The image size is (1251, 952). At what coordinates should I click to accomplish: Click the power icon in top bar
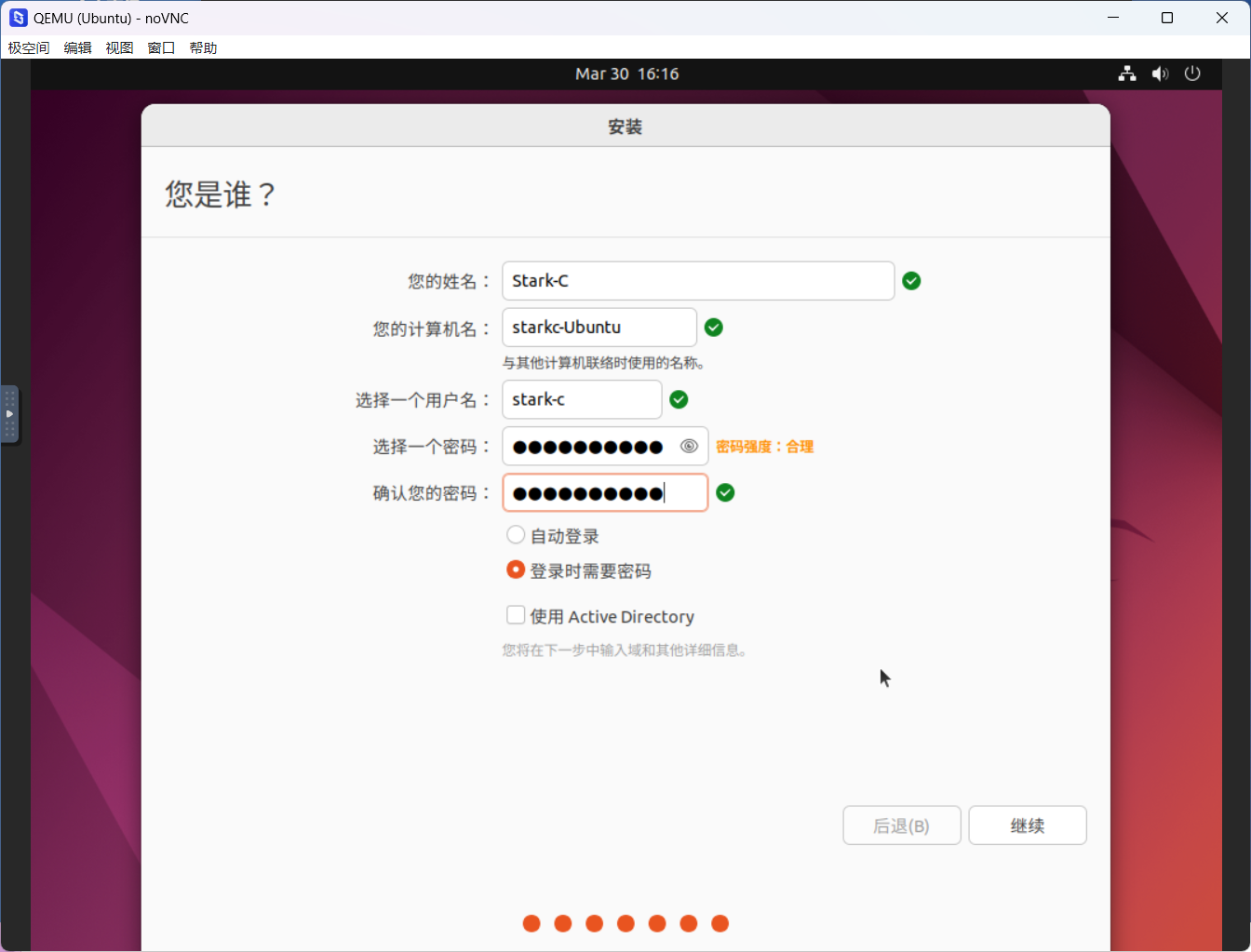pyautogui.click(x=1192, y=74)
